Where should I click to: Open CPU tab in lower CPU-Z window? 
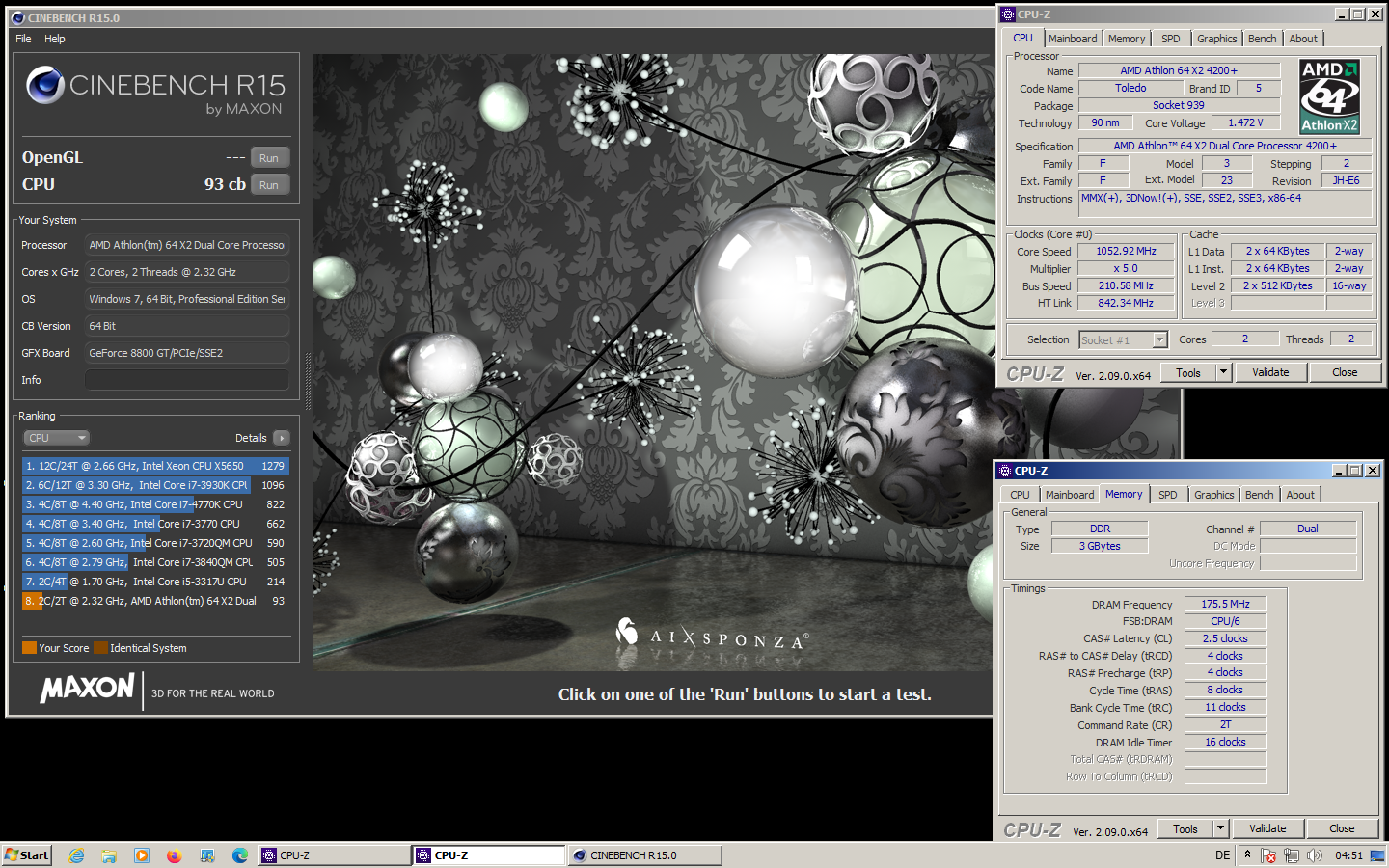point(1020,495)
